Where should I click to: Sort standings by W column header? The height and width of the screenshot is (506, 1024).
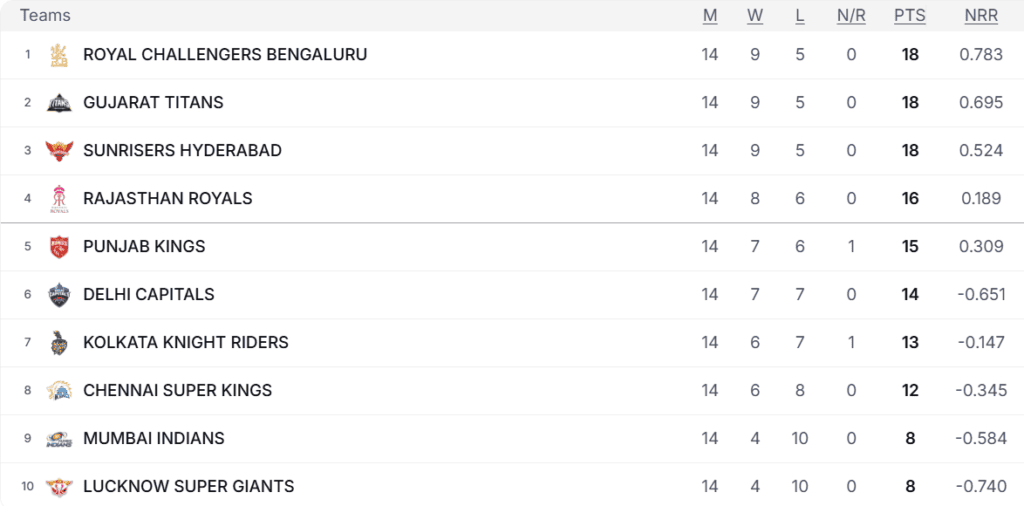pyautogui.click(x=755, y=16)
